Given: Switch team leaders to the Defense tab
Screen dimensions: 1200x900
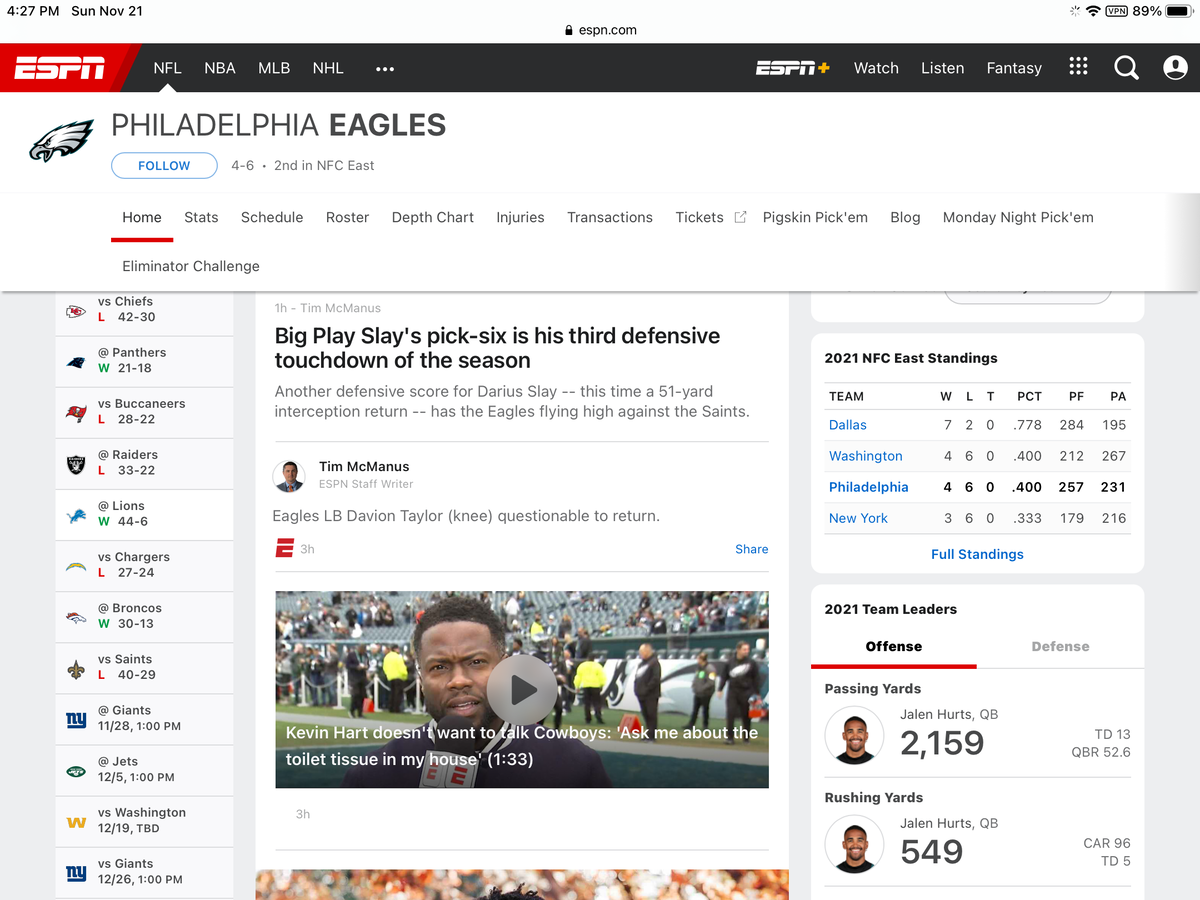Looking at the screenshot, I should 1060,646.
